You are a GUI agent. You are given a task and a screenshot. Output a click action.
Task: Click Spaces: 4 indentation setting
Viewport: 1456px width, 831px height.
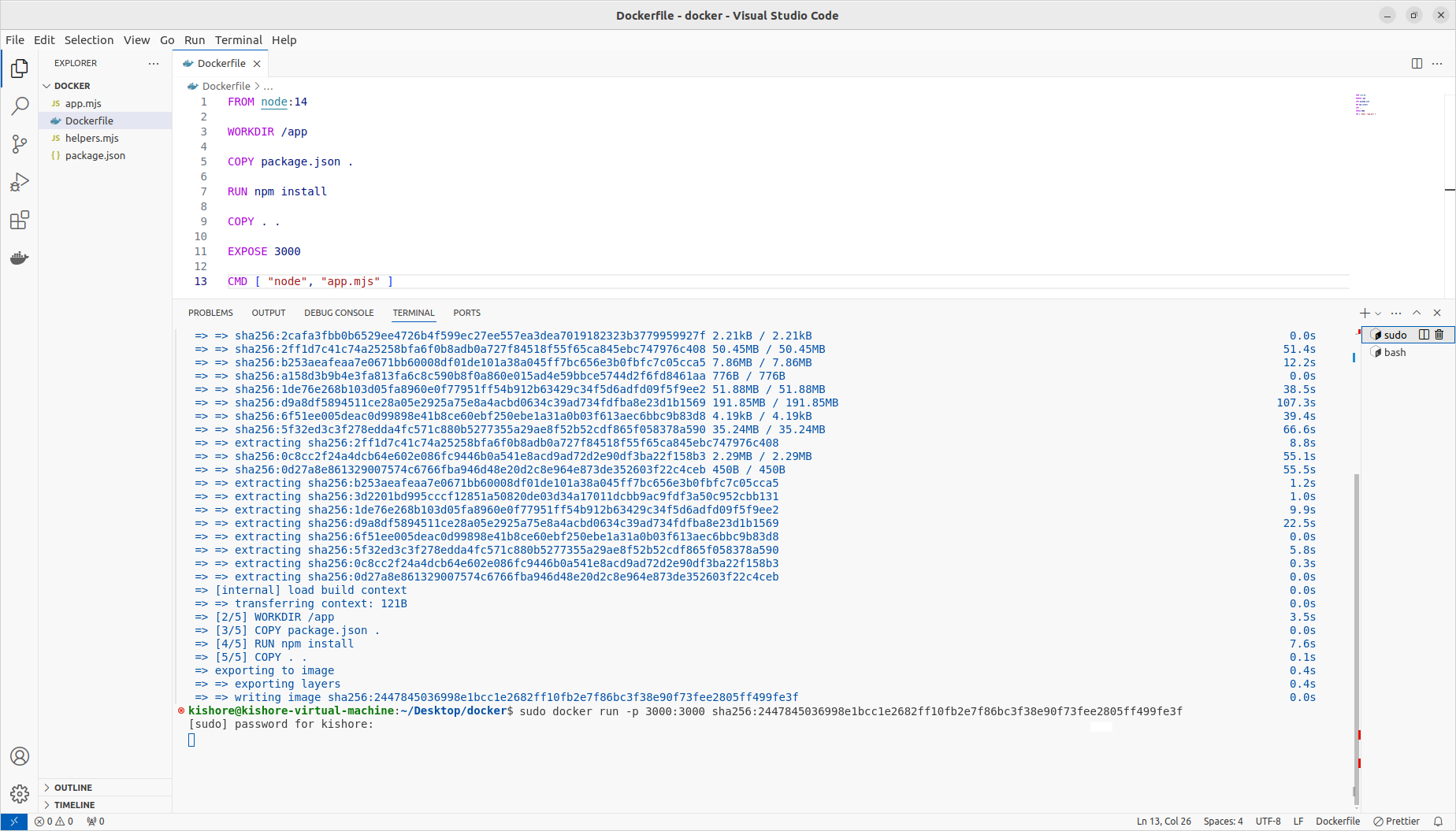1223,821
